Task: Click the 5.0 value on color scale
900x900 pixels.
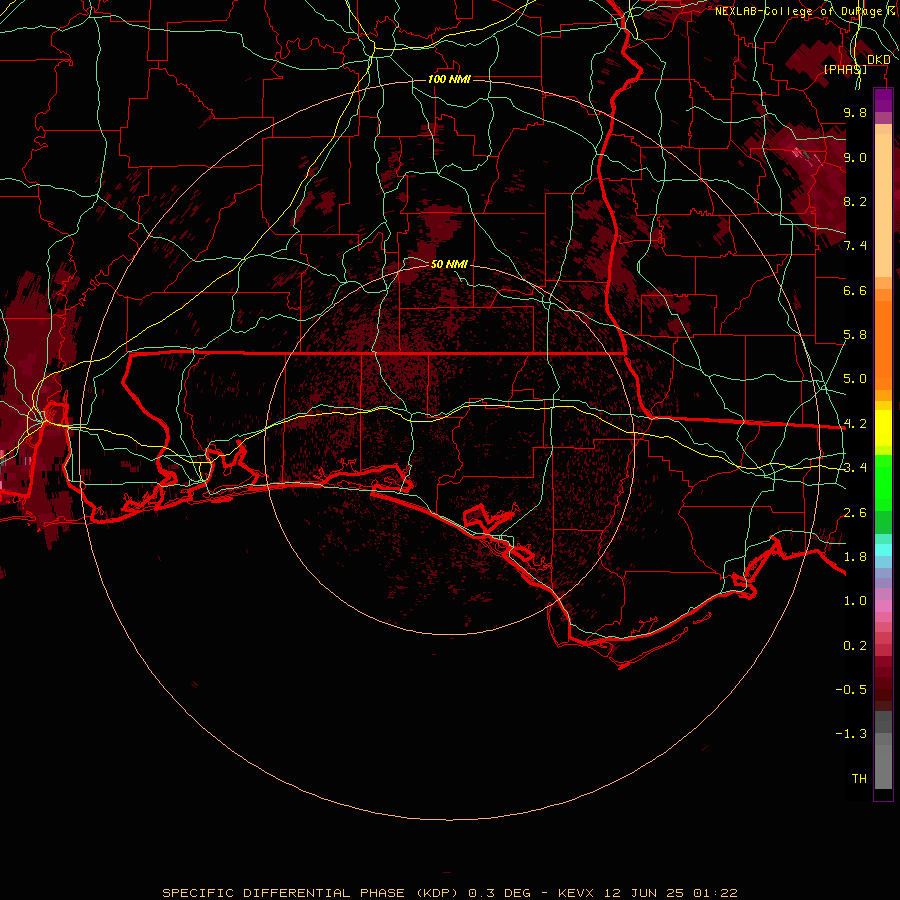Action: [x=855, y=379]
